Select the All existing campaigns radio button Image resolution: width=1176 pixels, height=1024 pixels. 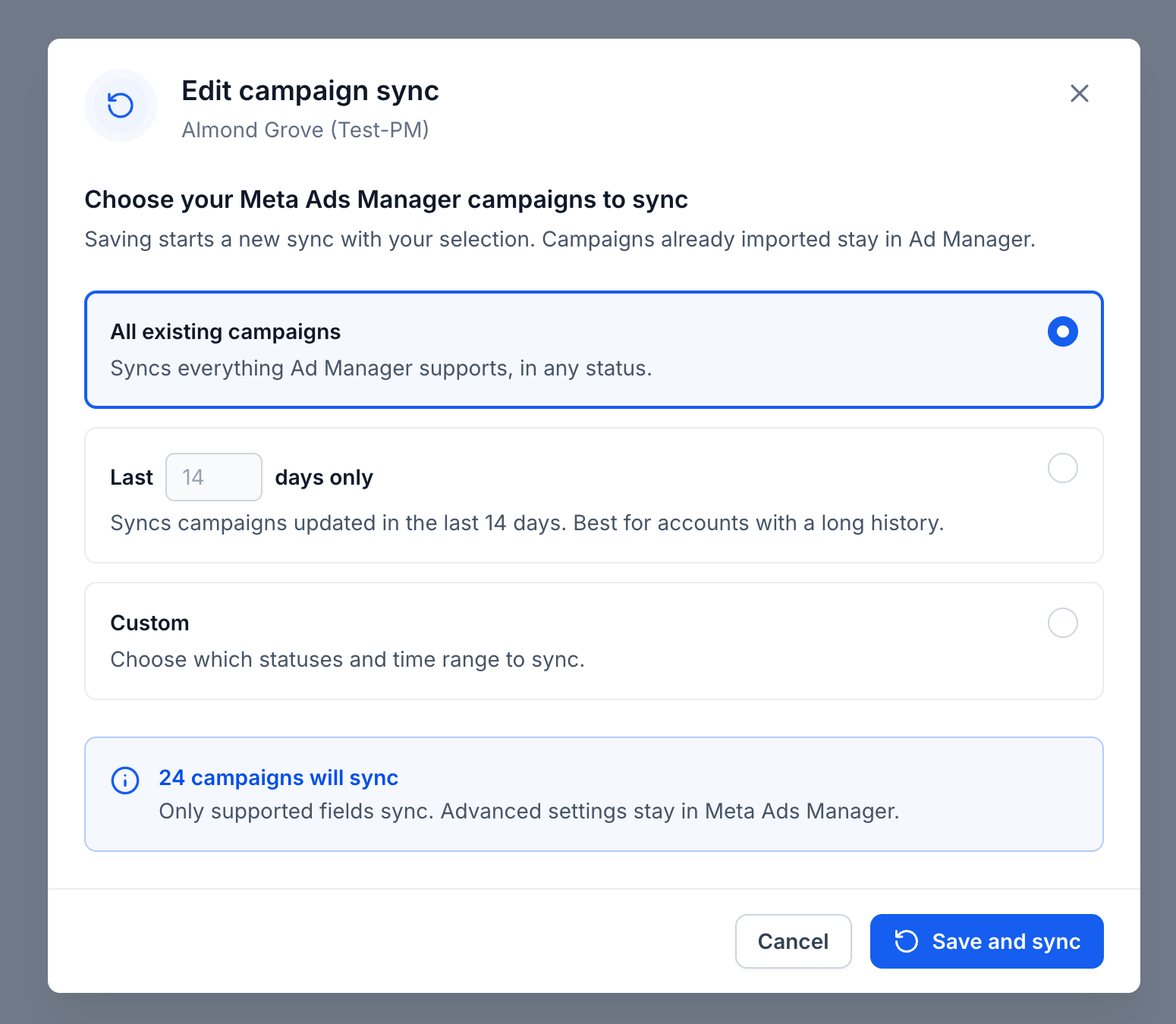click(x=1062, y=331)
